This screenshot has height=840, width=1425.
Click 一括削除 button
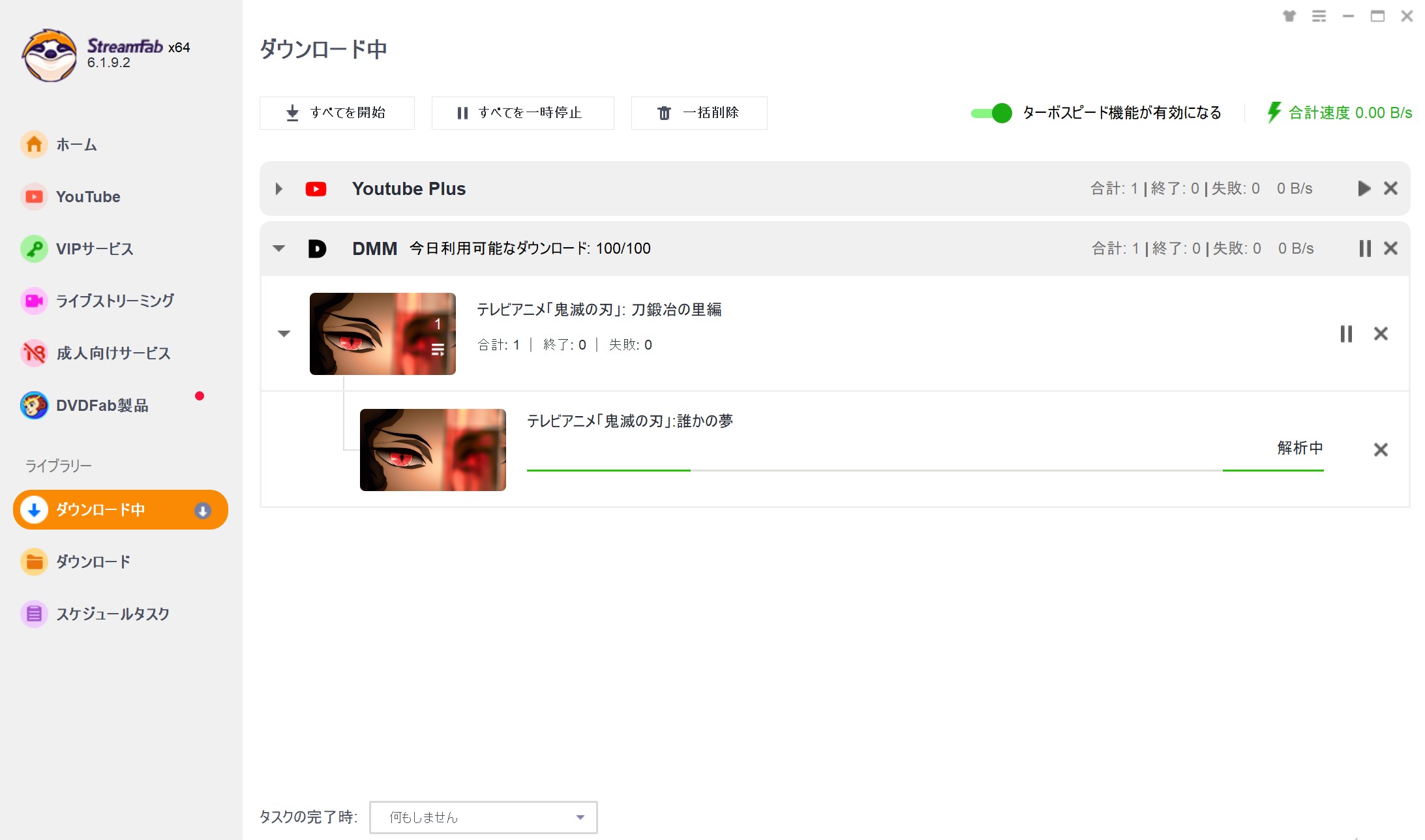[x=699, y=113]
